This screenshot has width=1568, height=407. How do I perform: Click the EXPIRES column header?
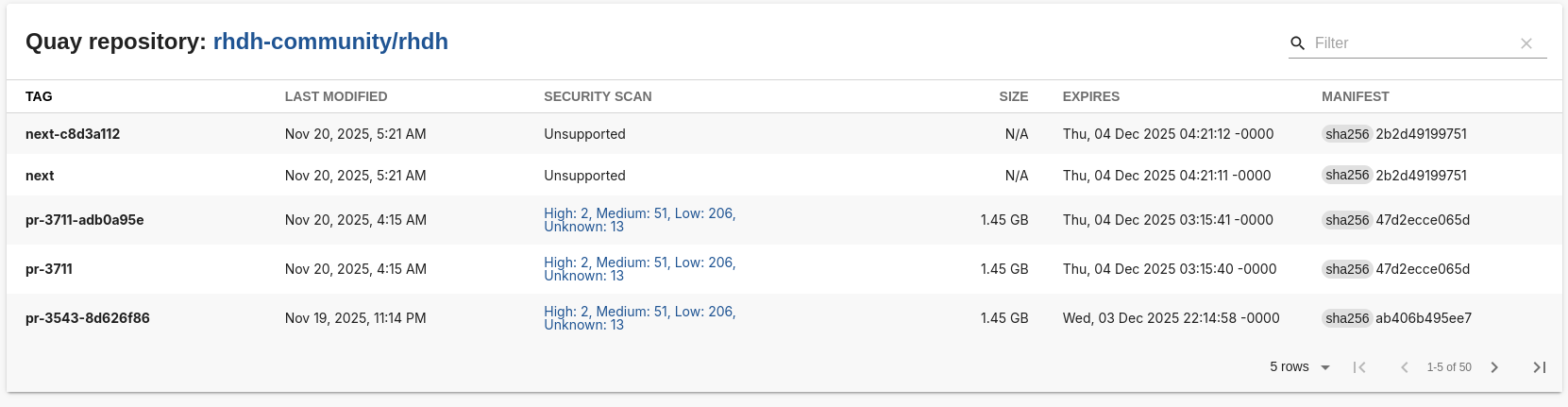click(1091, 96)
